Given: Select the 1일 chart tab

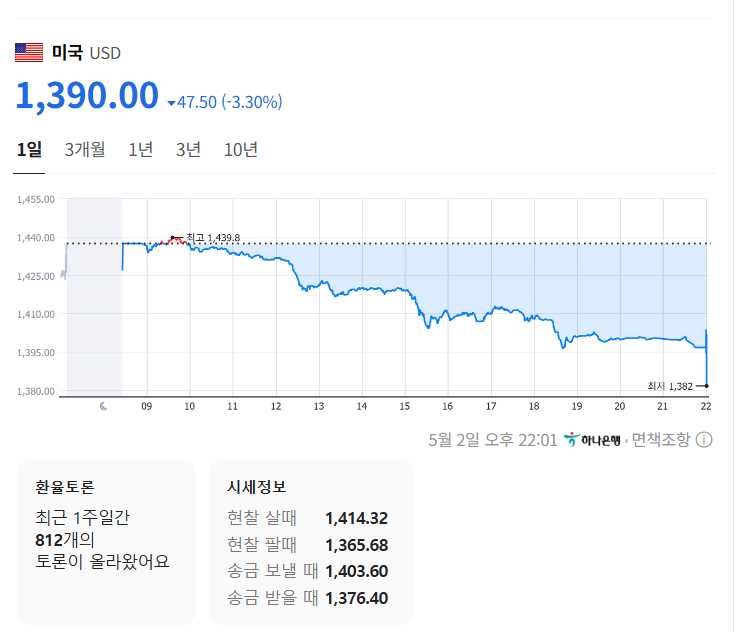Looking at the screenshot, I should pos(30,150).
